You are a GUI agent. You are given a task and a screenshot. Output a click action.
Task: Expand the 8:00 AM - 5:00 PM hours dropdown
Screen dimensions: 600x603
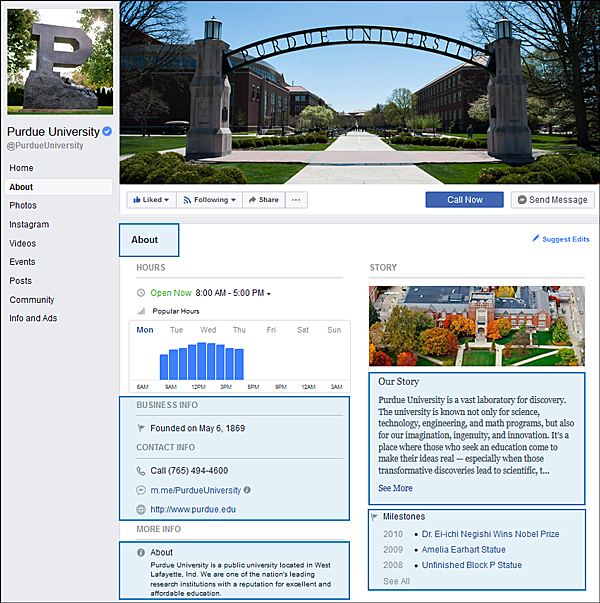coord(269,294)
